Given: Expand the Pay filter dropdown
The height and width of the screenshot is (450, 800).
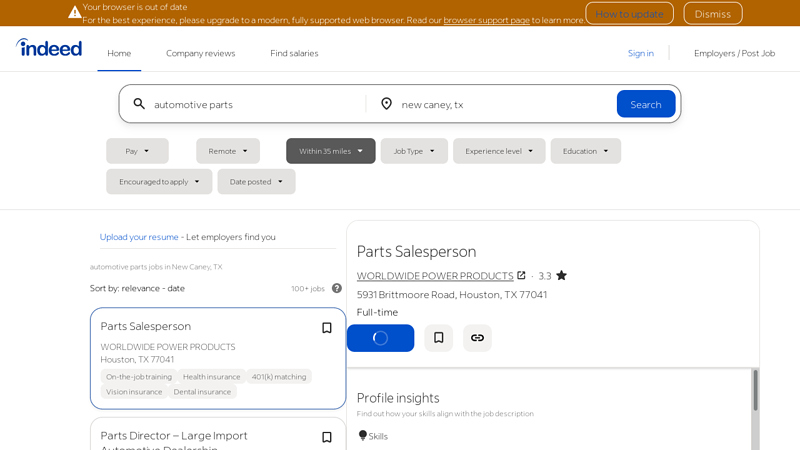Looking at the screenshot, I should (137, 151).
